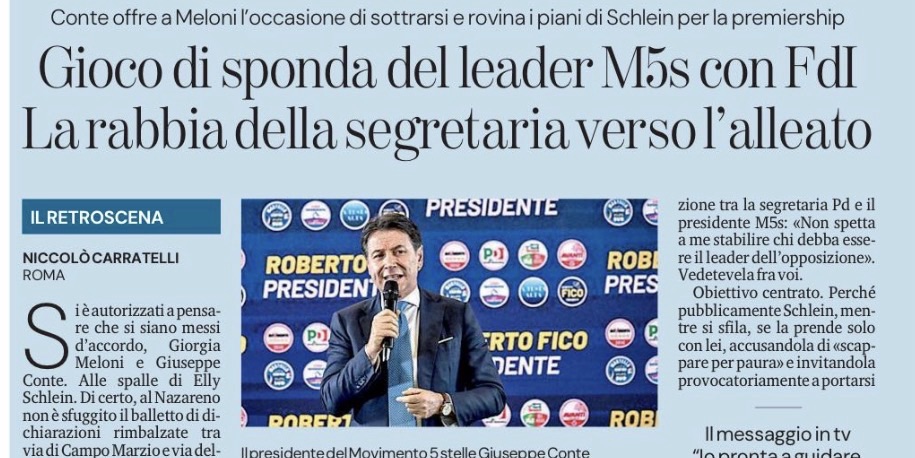Click author name Niccolò Carratelli

101,257
